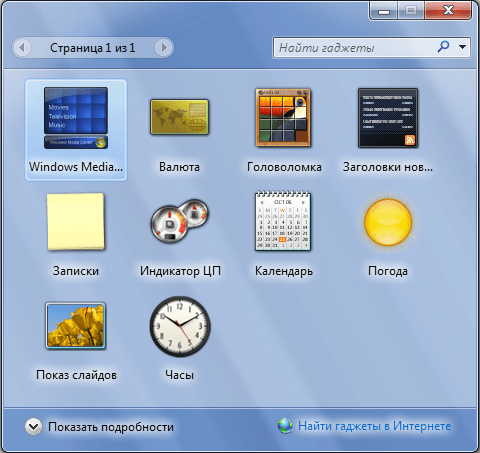Select the Погода sun gadget
The width and height of the screenshot is (480, 453).
(388, 233)
